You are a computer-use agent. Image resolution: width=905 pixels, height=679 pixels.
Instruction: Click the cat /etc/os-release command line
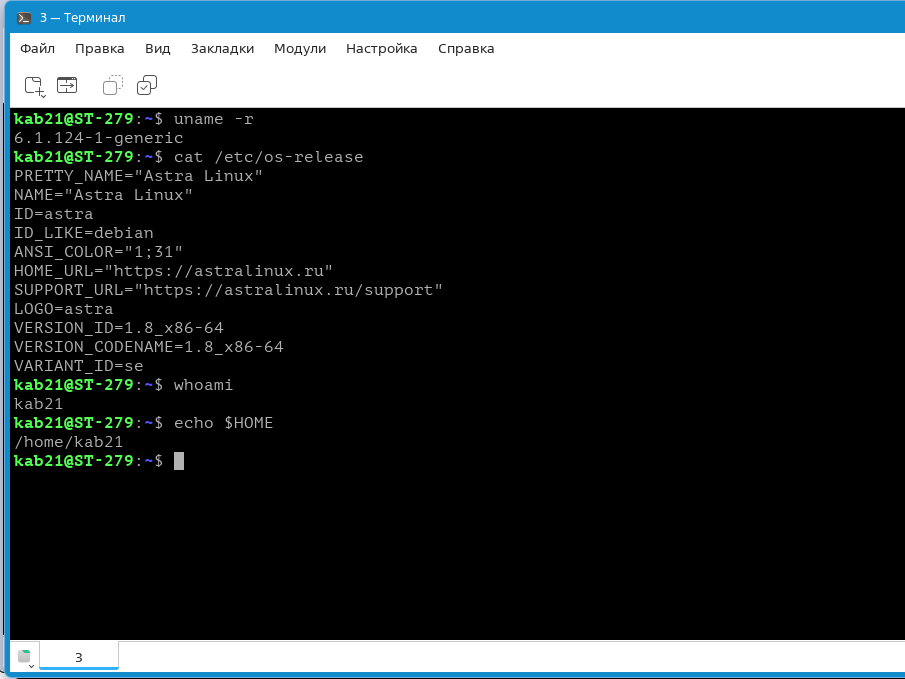pos(268,157)
